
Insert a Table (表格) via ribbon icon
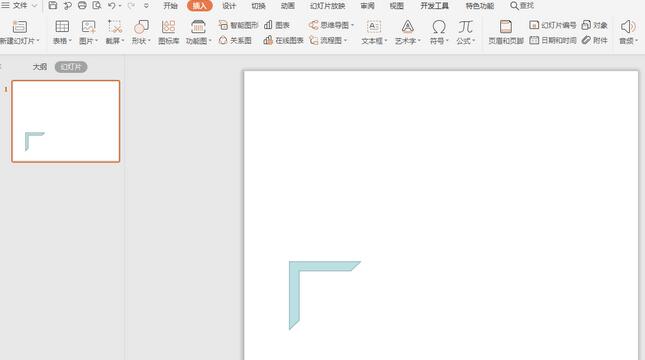point(62,26)
